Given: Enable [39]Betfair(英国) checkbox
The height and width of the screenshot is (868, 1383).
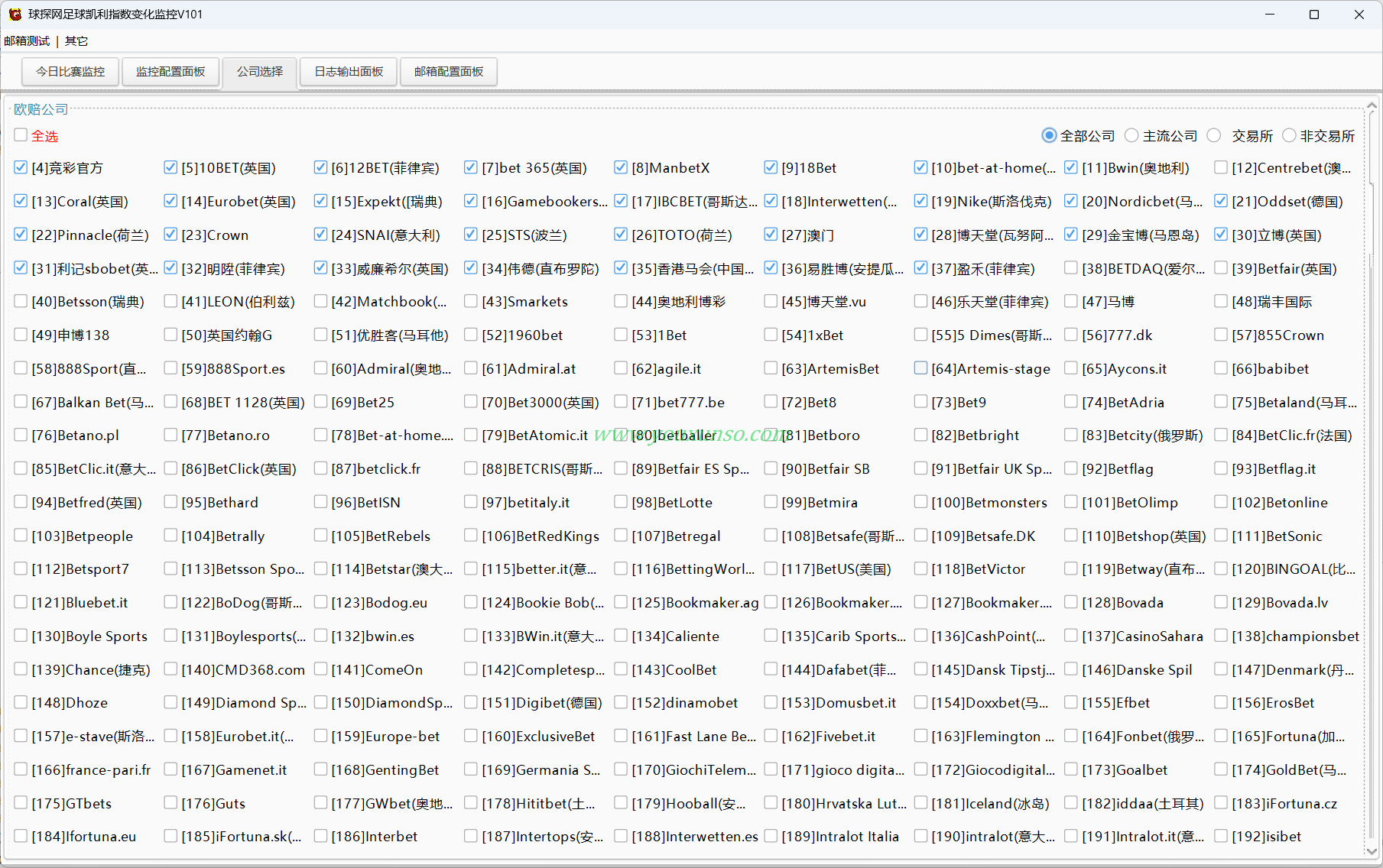Looking at the screenshot, I should coord(1221,268).
